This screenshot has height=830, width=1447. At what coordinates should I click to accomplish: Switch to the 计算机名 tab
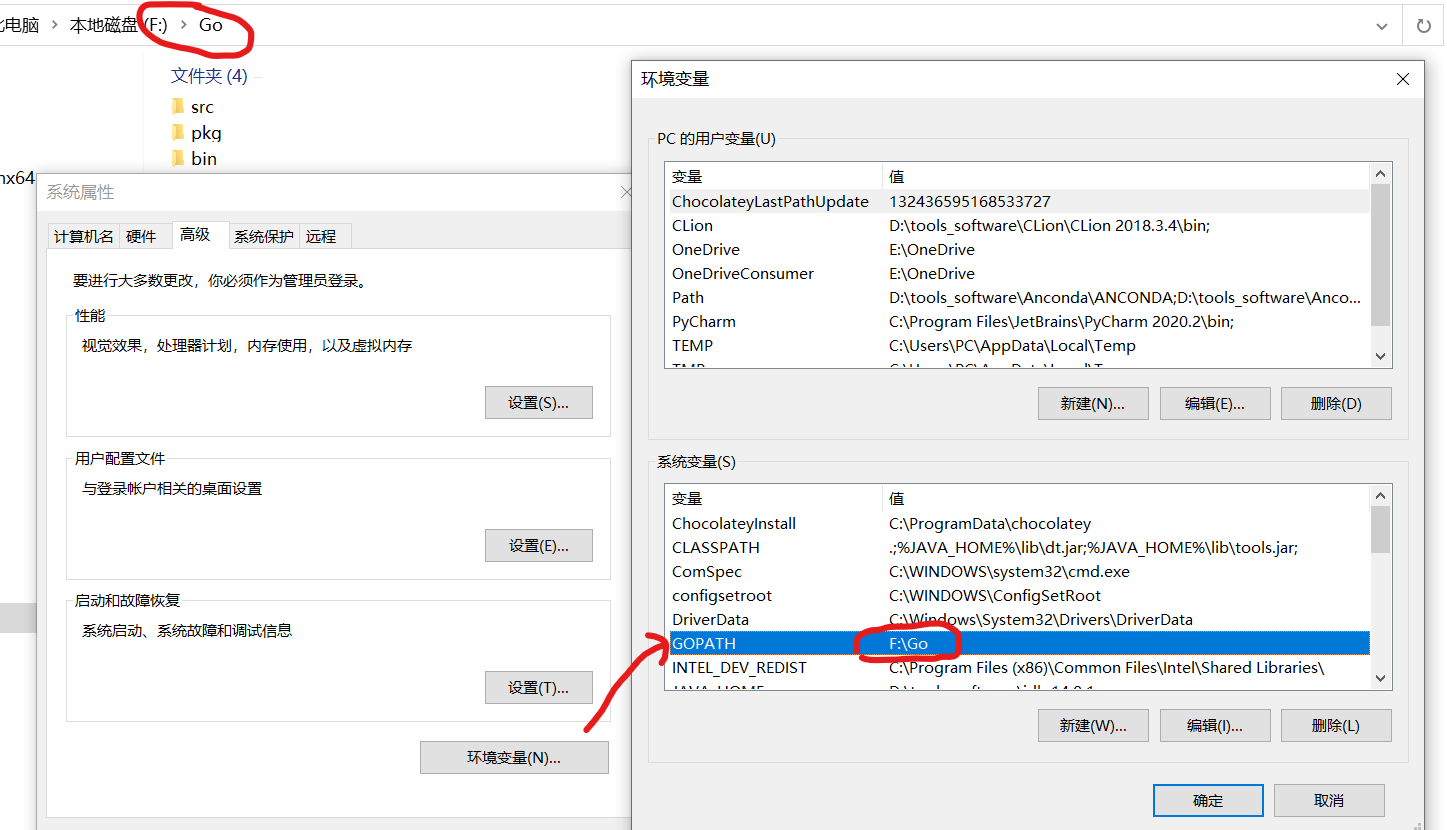[84, 236]
